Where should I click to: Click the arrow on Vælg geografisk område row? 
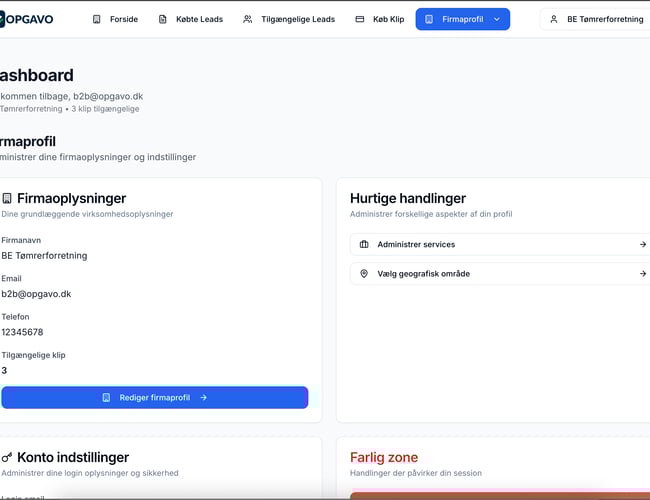click(x=643, y=274)
